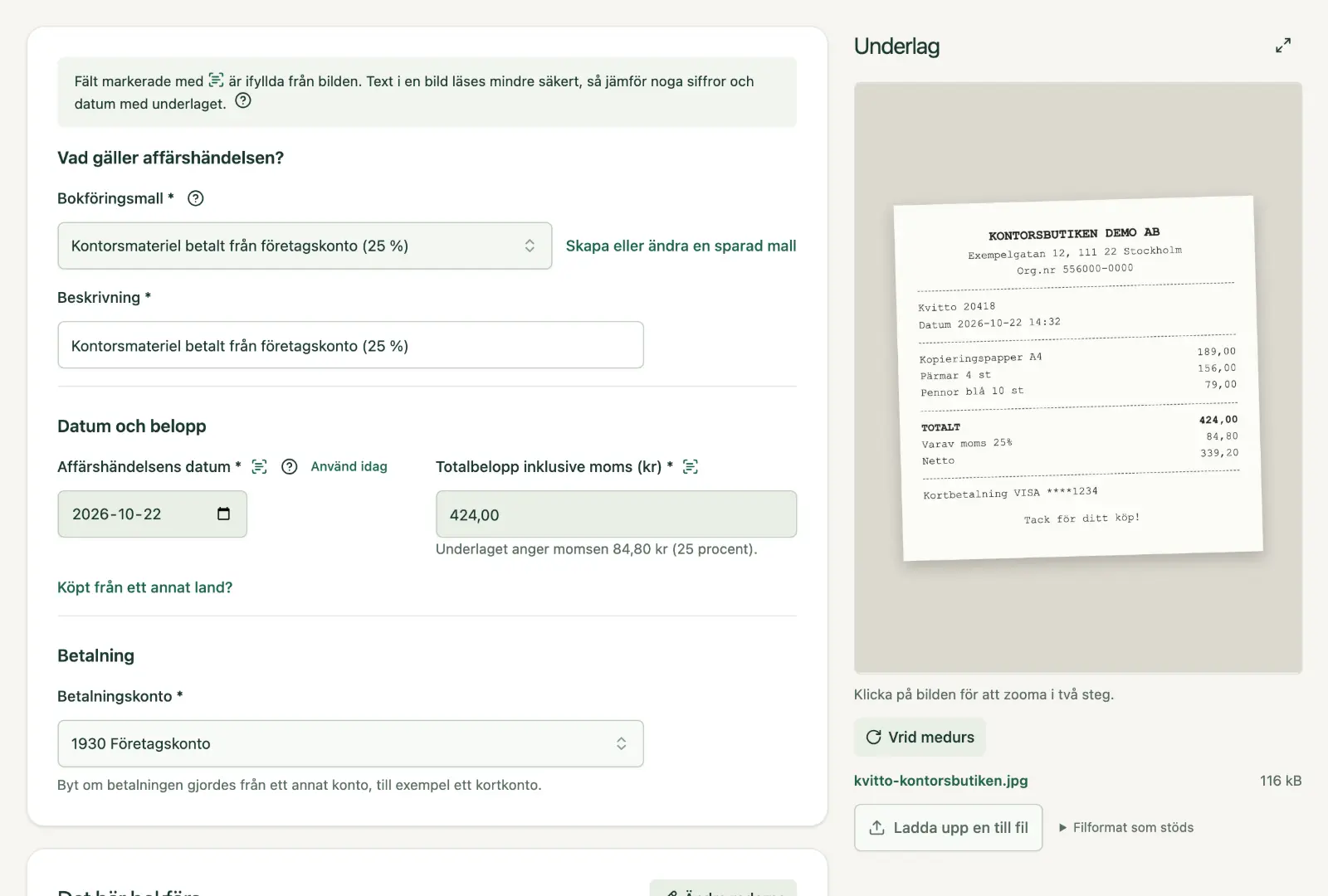The height and width of the screenshot is (896, 1328).
Task: Click Vad gäller affärshändelsen? heading
Action: [x=170, y=158]
